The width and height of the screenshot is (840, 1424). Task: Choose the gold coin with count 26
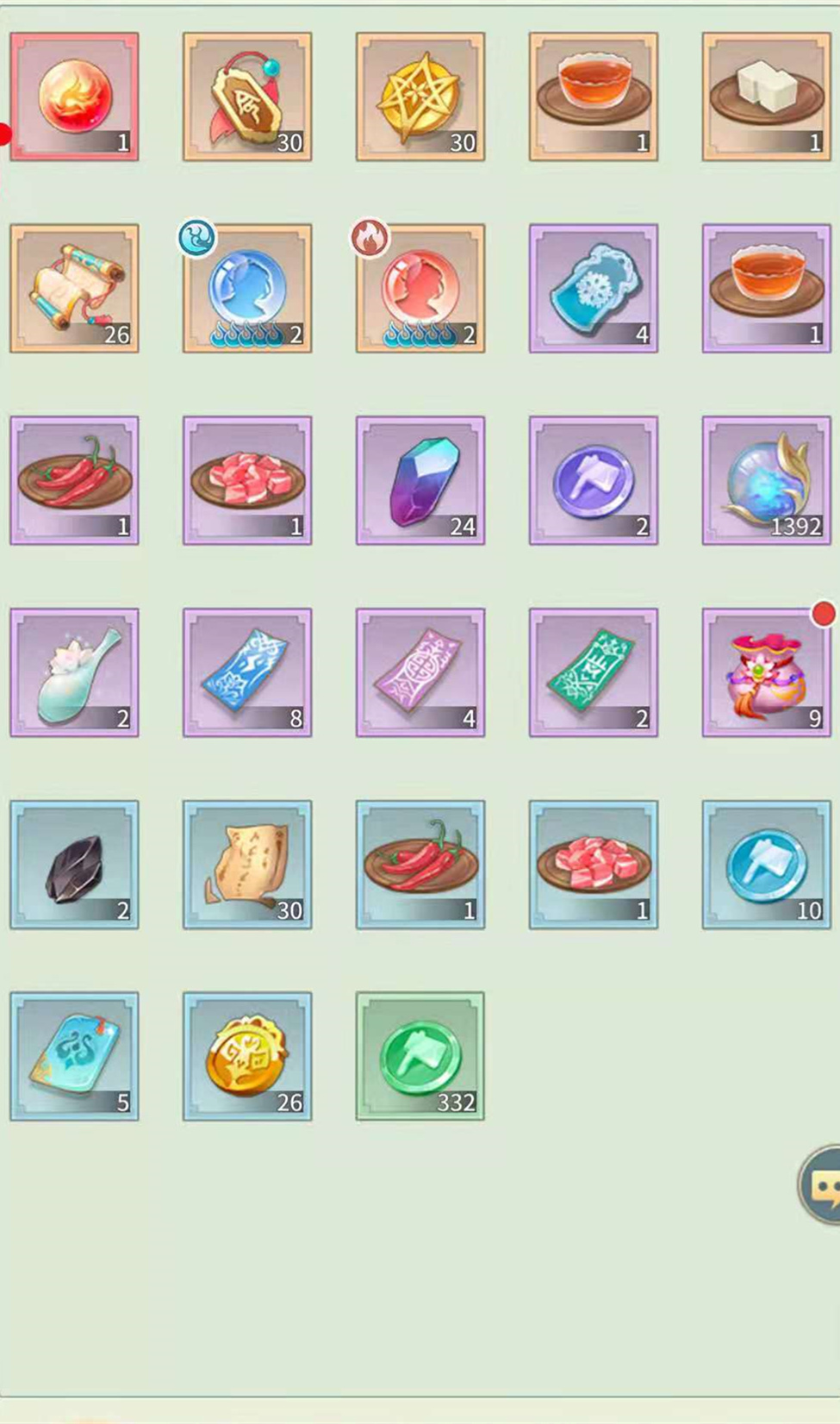coord(247,1056)
